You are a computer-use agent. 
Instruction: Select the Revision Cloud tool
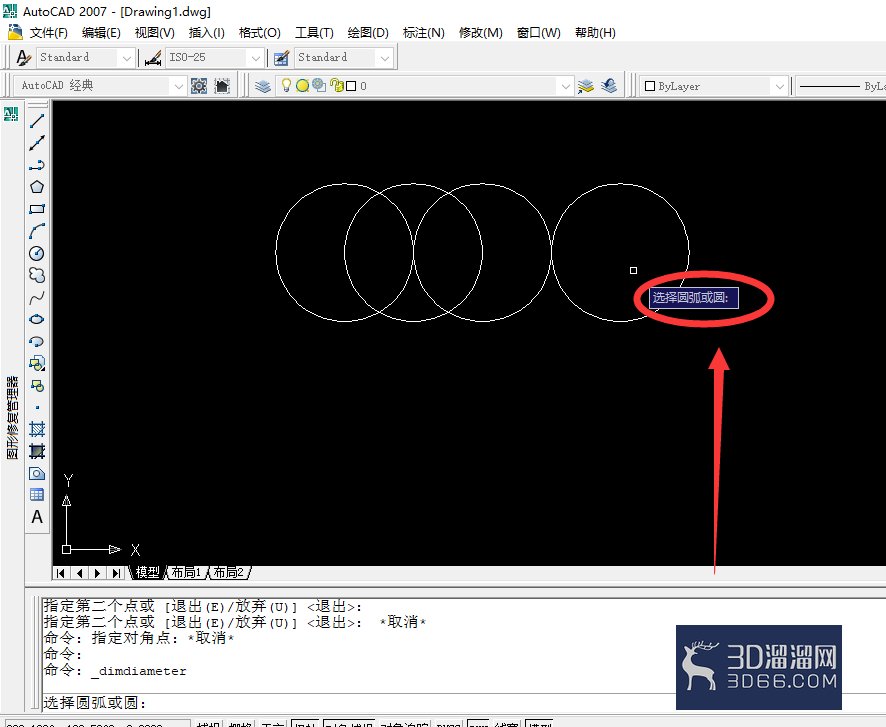point(37,275)
